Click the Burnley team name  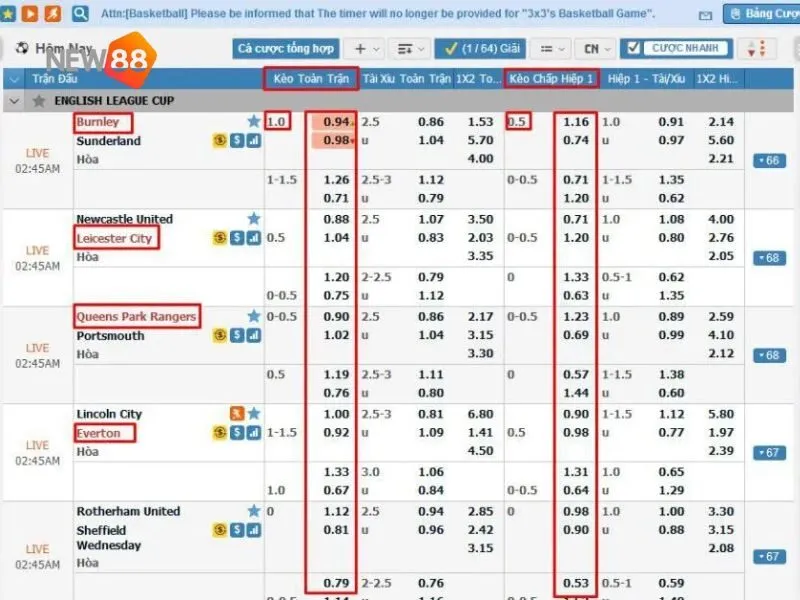point(98,122)
